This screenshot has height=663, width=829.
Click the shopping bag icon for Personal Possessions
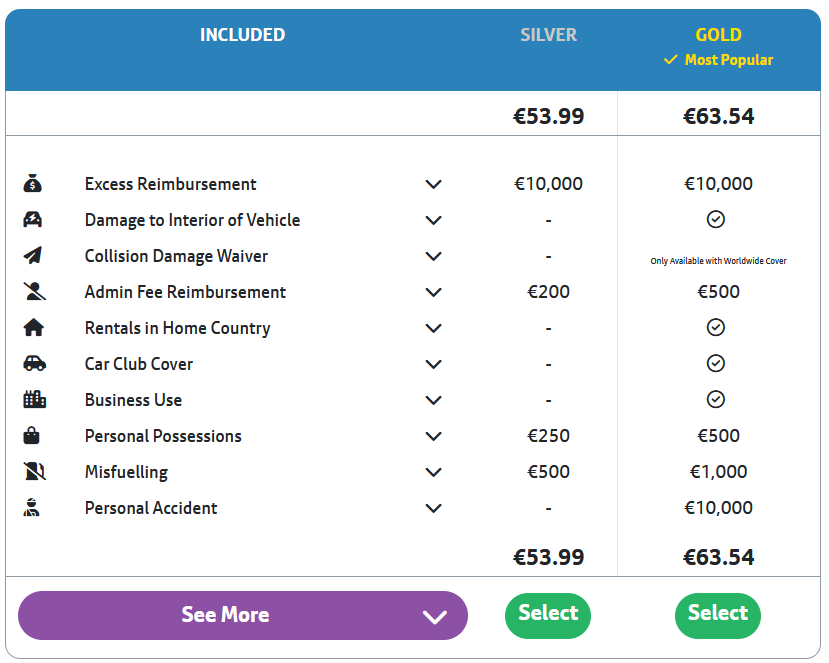point(32,436)
